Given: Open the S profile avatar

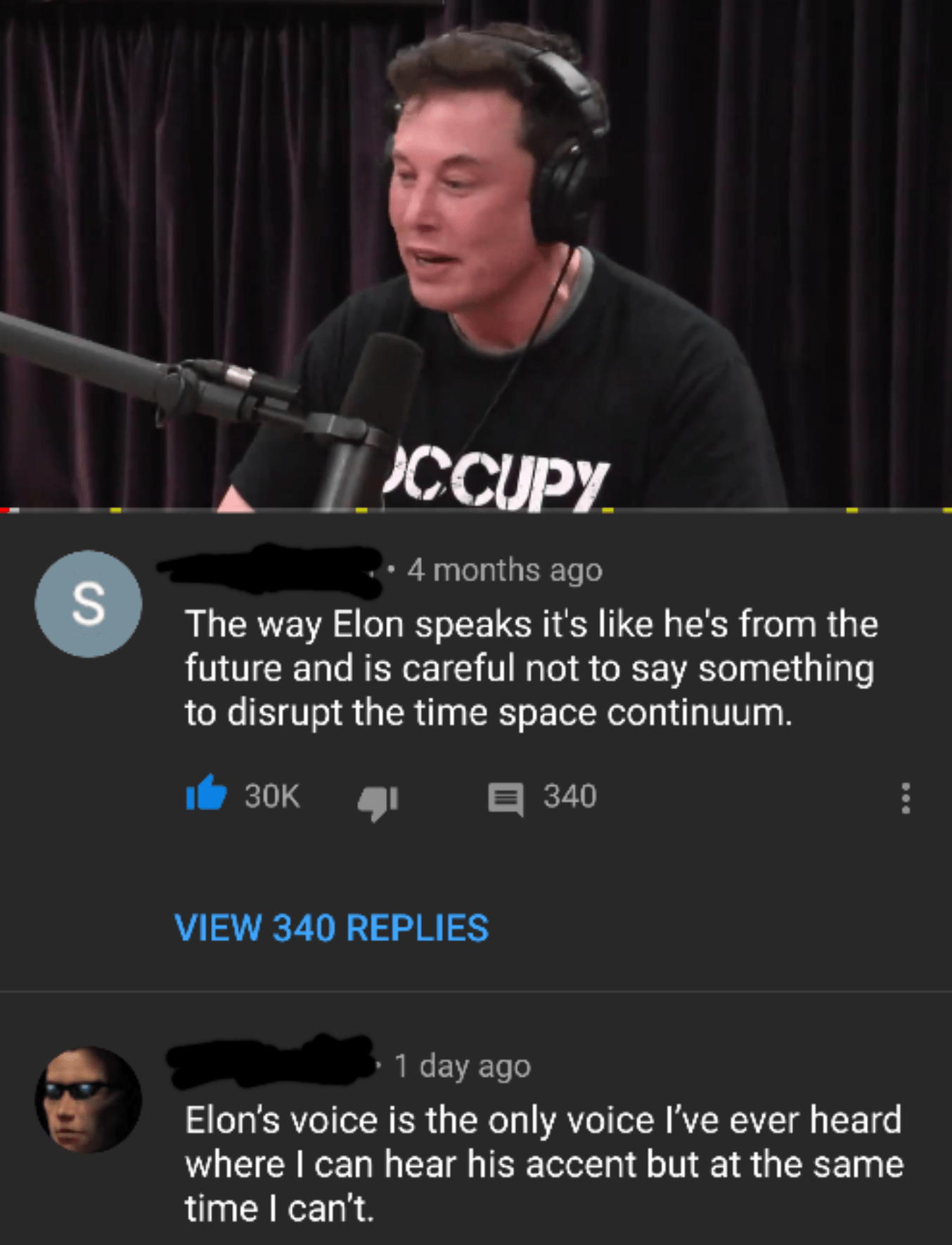Looking at the screenshot, I should (89, 604).
